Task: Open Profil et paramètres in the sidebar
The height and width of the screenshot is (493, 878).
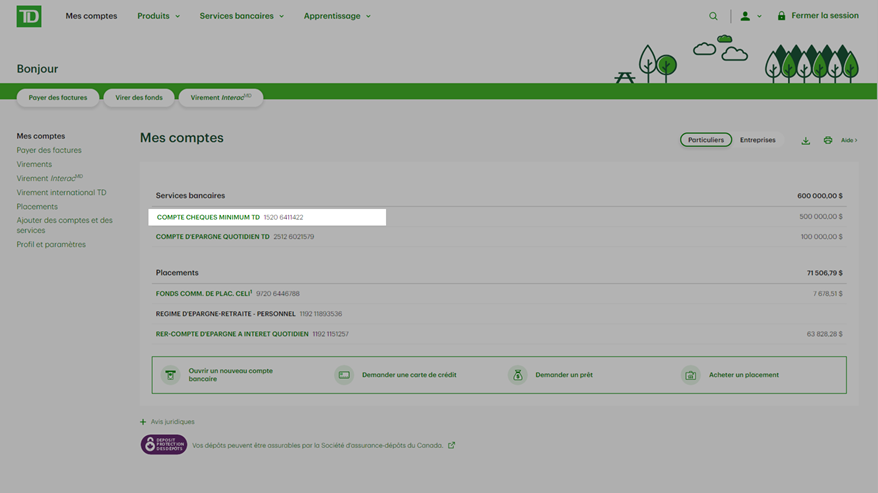Action: (51, 244)
